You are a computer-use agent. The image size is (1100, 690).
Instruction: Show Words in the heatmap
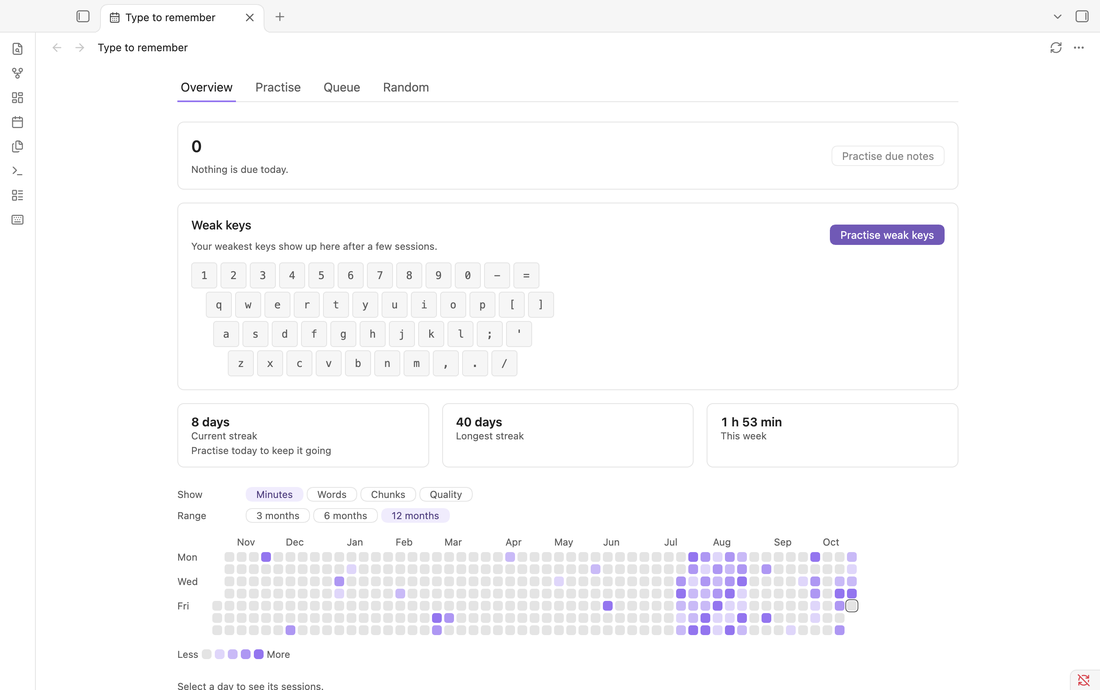332,494
